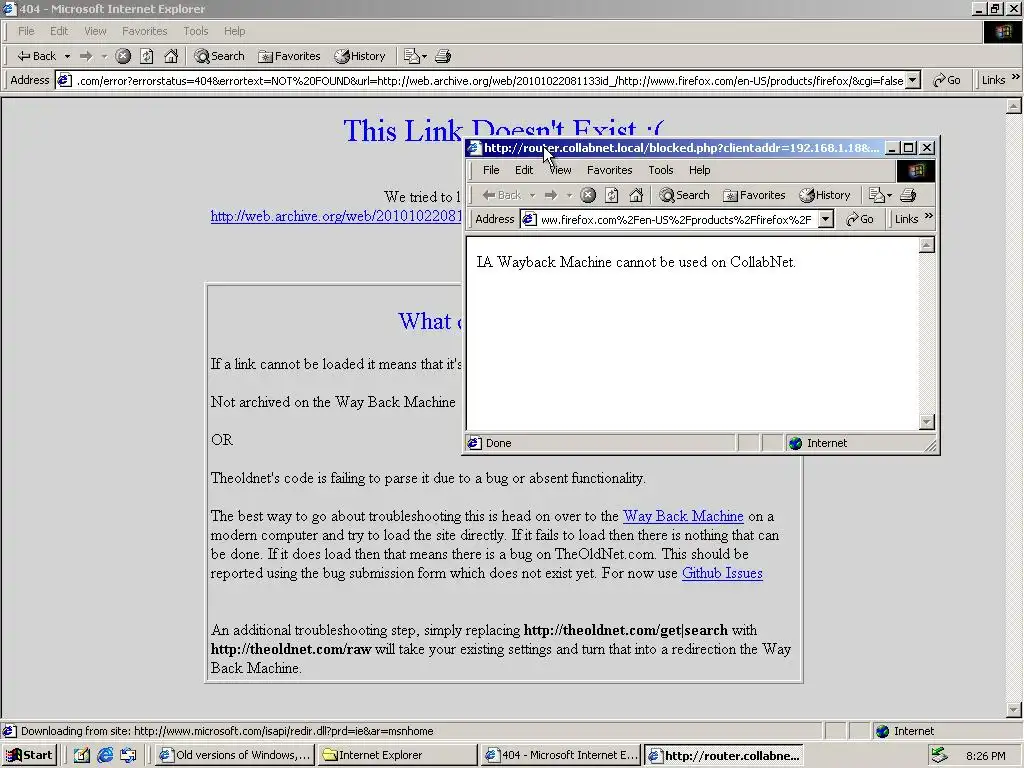Viewport: 1024px width, 768px height.
Task: Switch to Internet Explorer folder taskbar button
Action: click(398, 755)
